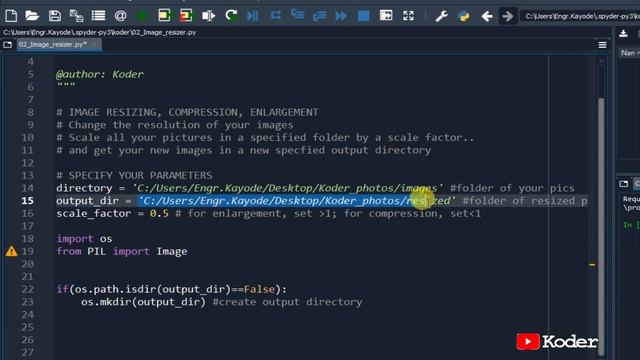Viewport: 640px width, 360px height.
Task: Run selection or current line
Action: 208,16
